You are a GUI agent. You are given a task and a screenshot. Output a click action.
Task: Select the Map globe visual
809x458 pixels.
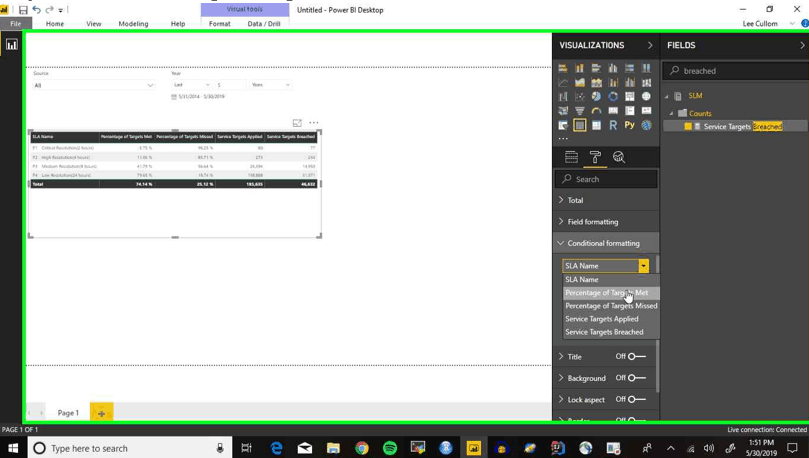click(x=646, y=96)
